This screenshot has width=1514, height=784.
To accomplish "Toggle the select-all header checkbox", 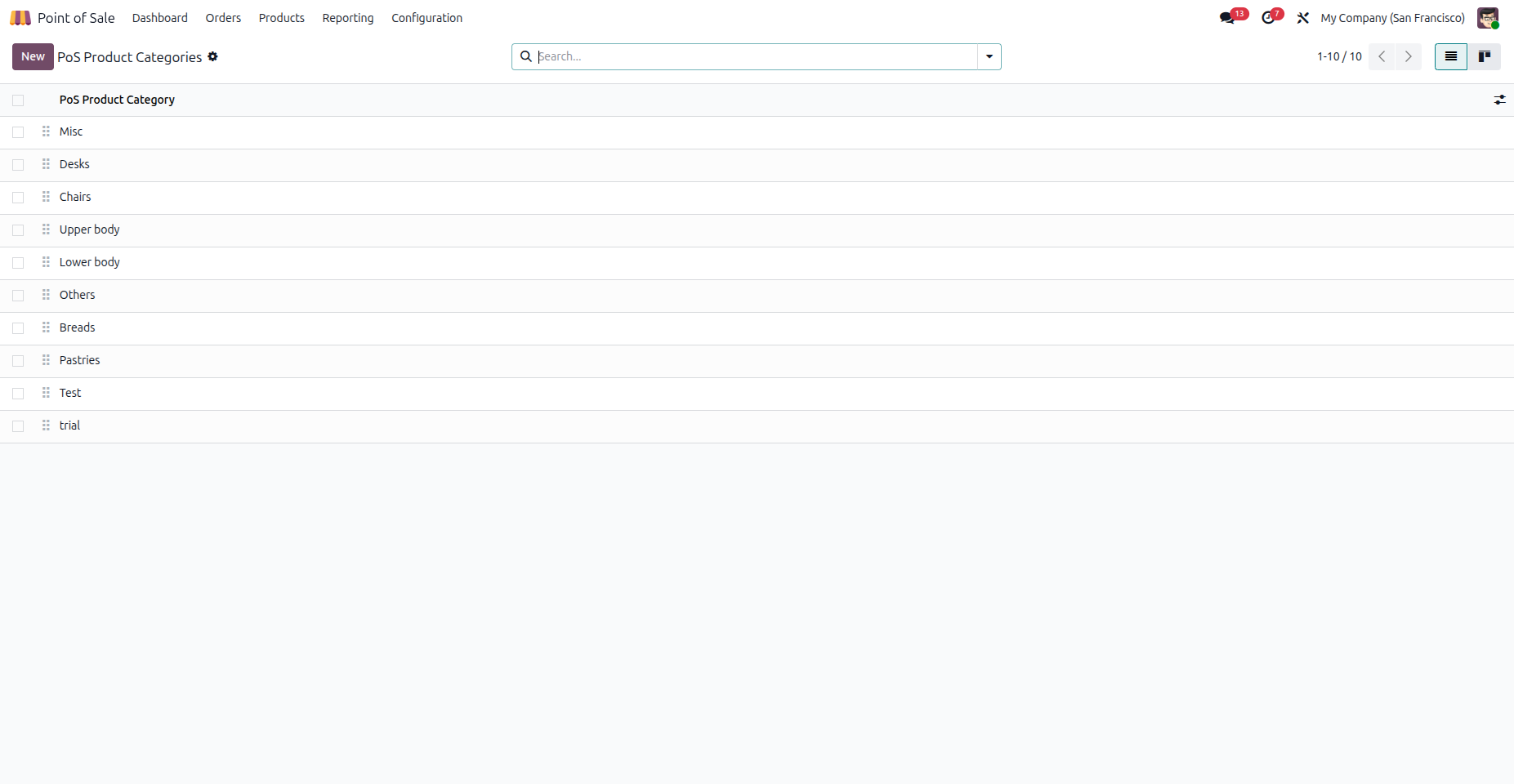I will pyautogui.click(x=18, y=100).
